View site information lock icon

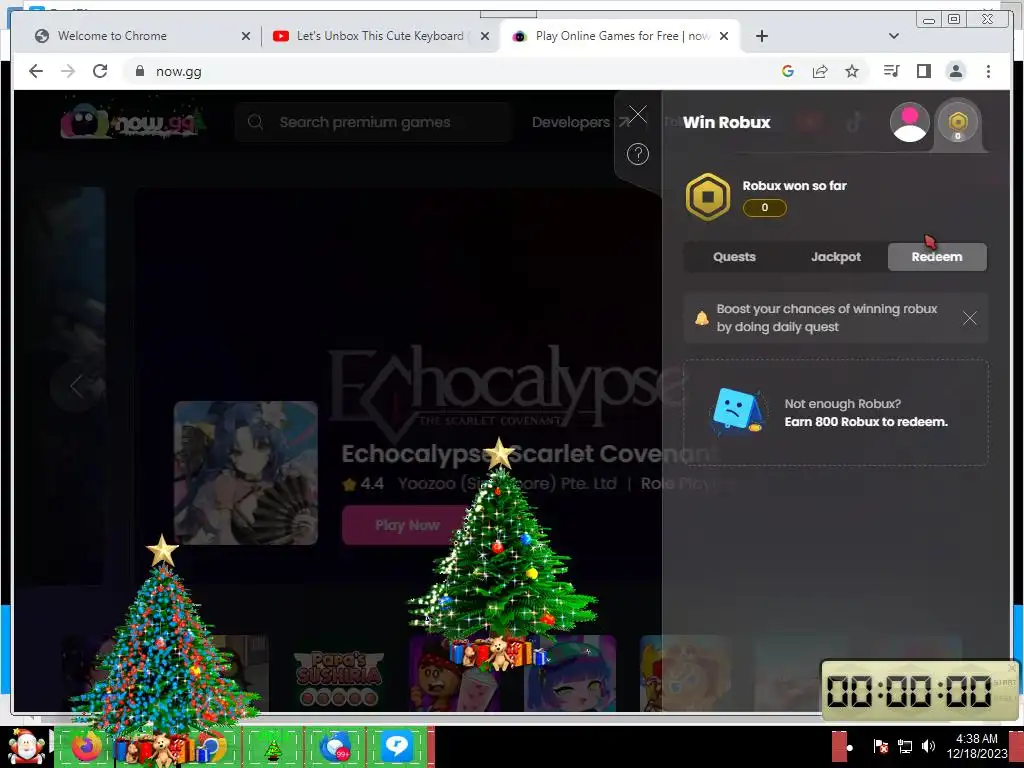point(139,71)
